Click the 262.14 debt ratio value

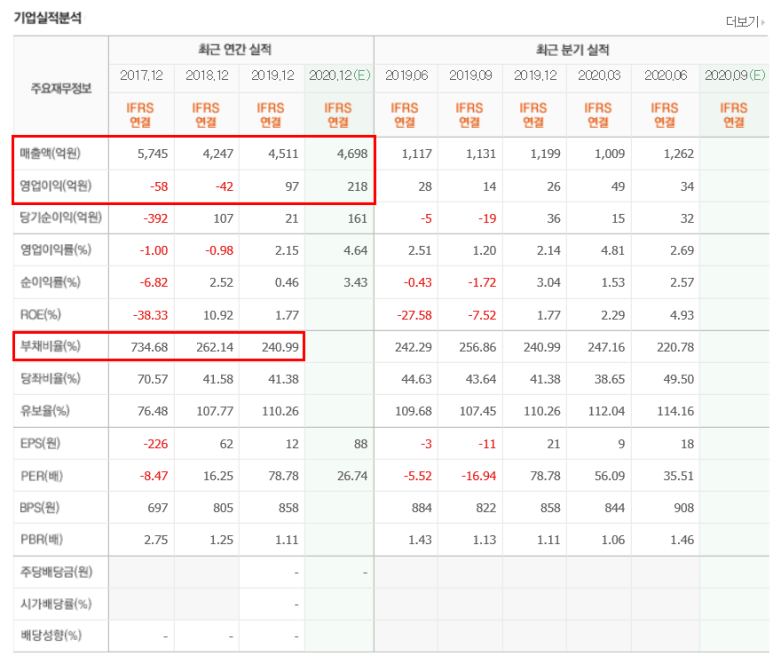point(214,347)
